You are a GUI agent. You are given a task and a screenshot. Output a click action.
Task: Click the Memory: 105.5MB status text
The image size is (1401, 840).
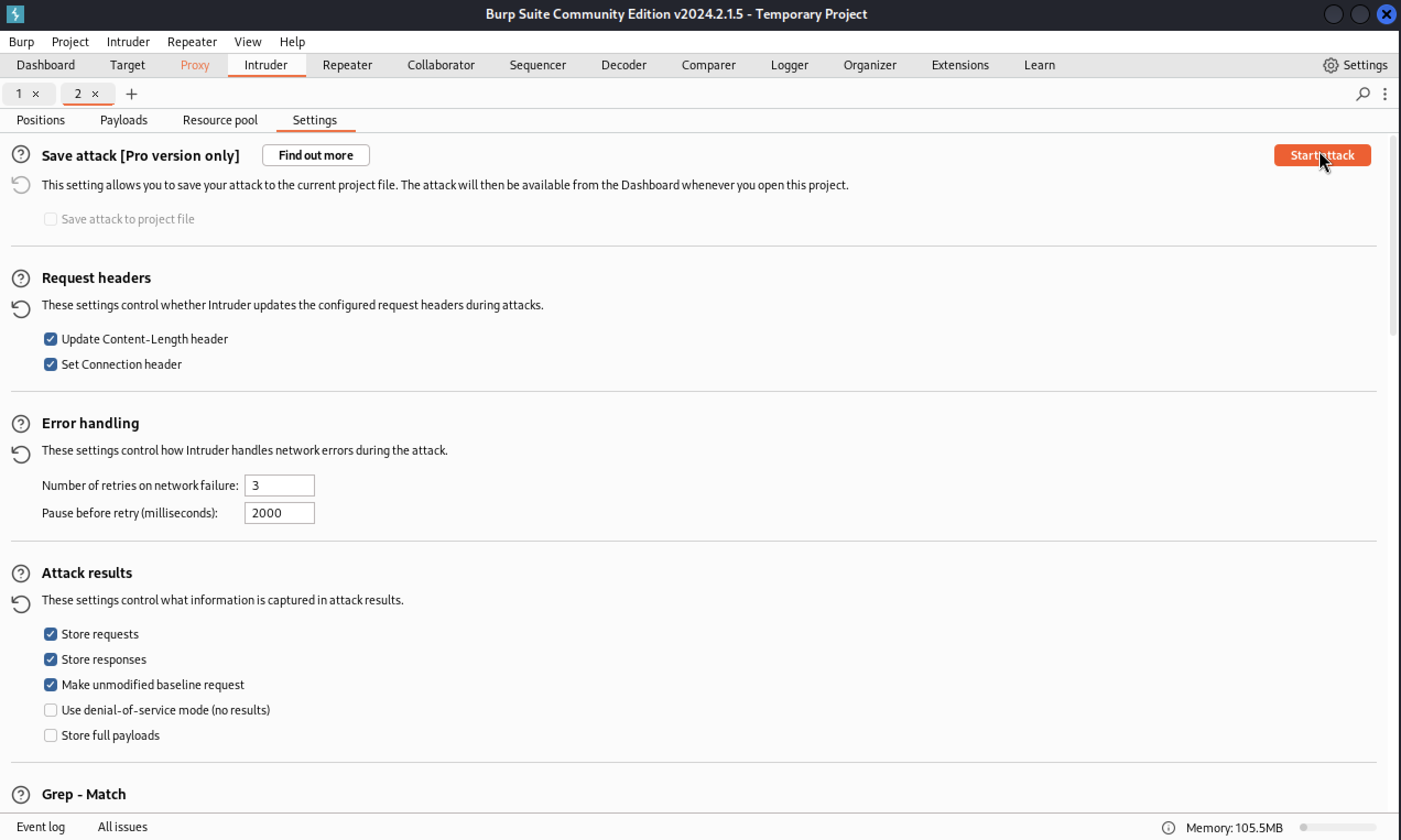point(1234,827)
